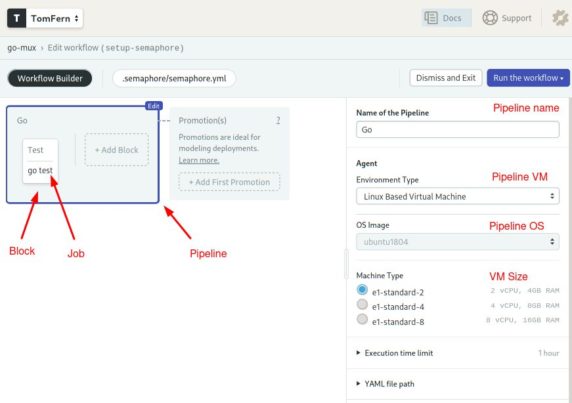Click the Support lifebuoy icon
Image resolution: width=572 pixels, height=403 pixels.
490,18
